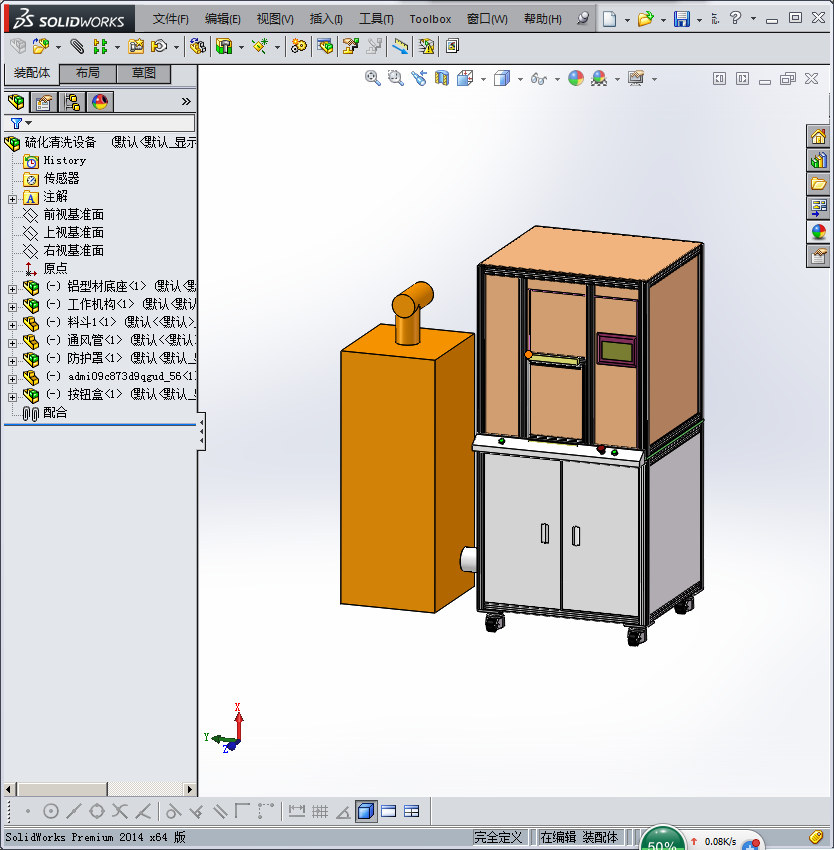Switch to the 草图 tab
The height and width of the screenshot is (850, 834).
point(144,73)
